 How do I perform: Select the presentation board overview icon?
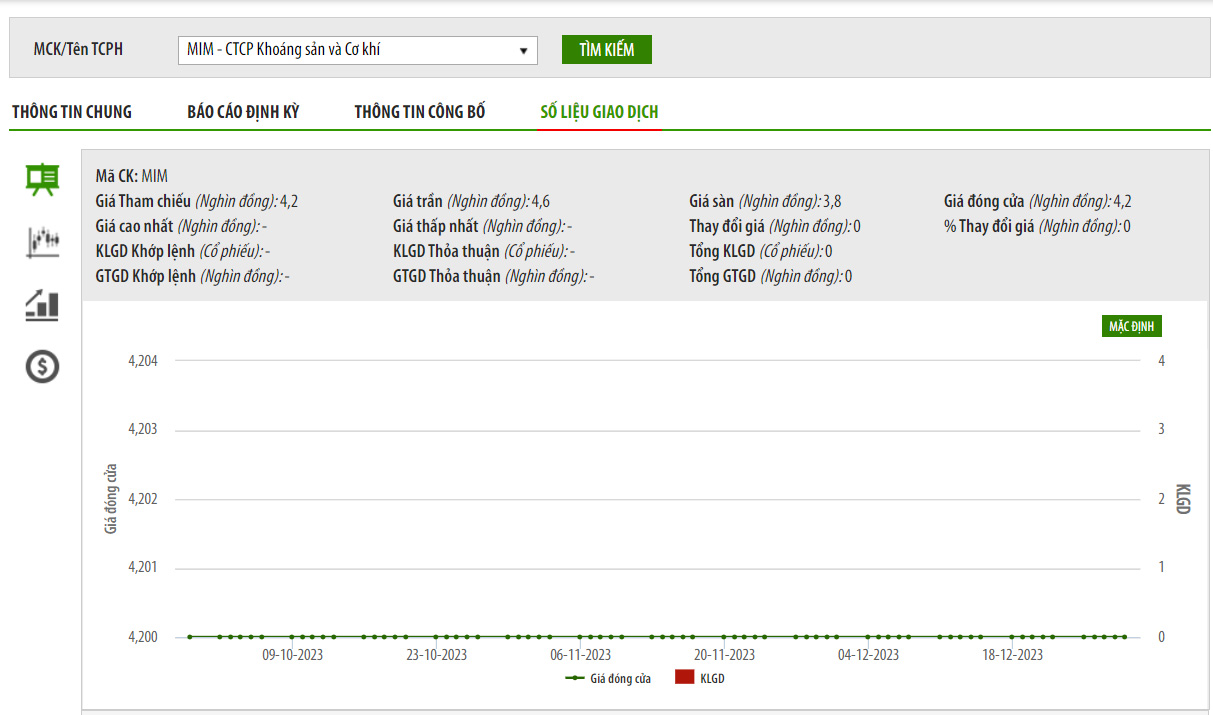(42, 179)
